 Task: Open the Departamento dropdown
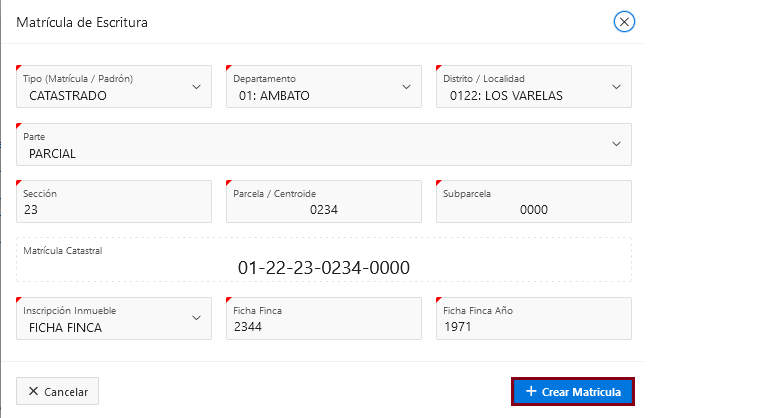point(324,86)
